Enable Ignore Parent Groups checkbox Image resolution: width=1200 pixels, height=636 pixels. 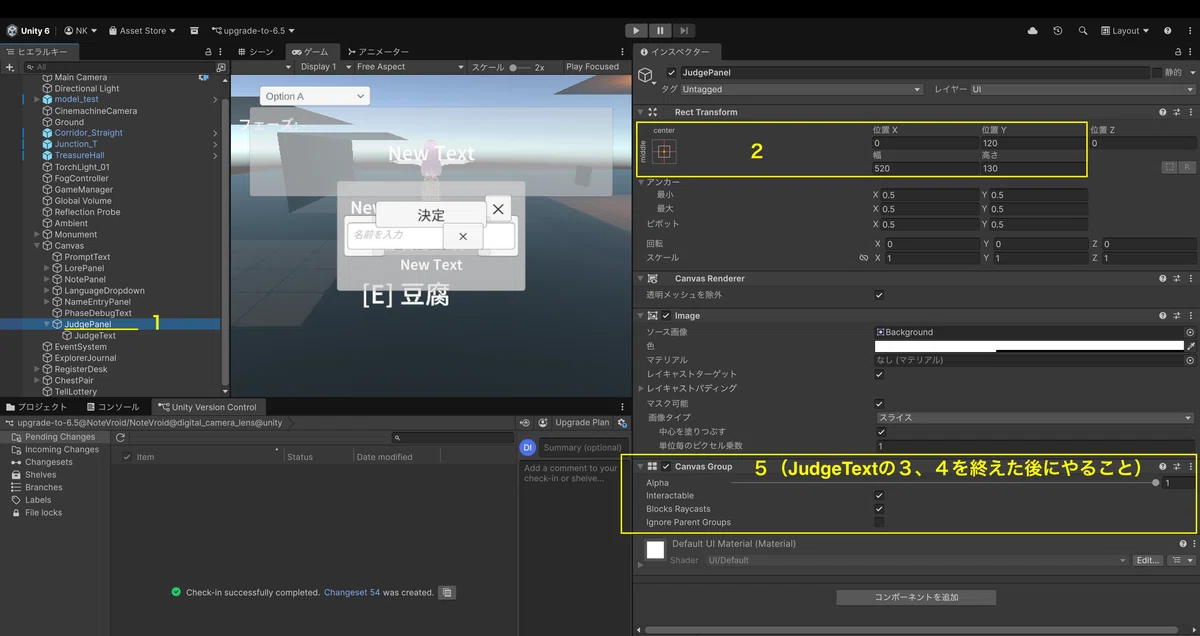coord(879,522)
